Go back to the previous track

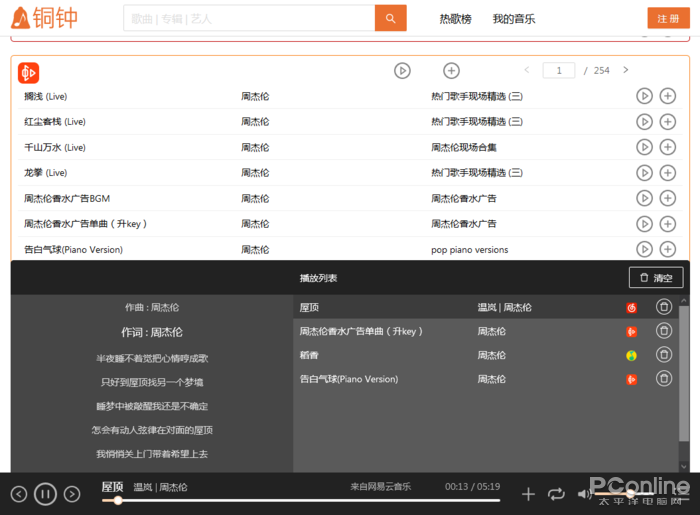(18, 493)
